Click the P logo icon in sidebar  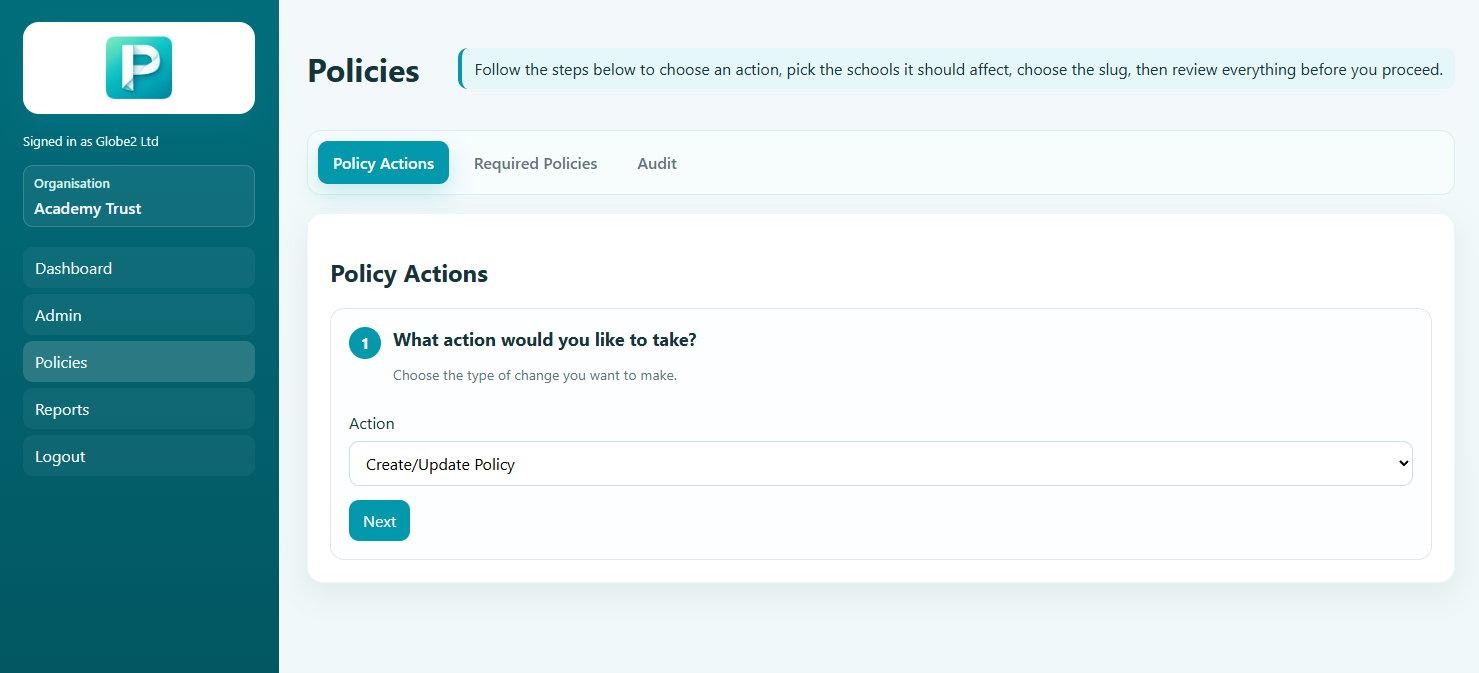(139, 68)
